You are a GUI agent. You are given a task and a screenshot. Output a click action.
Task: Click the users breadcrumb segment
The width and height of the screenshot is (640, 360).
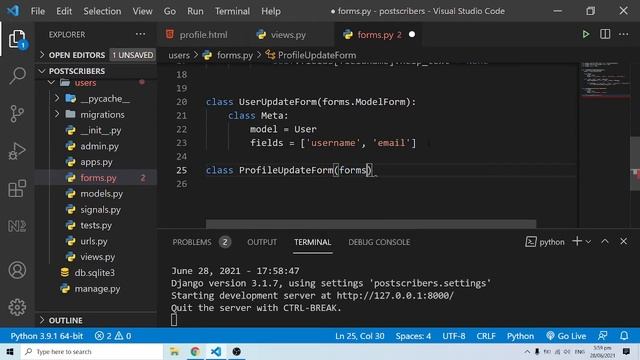[x=179, y=55]
